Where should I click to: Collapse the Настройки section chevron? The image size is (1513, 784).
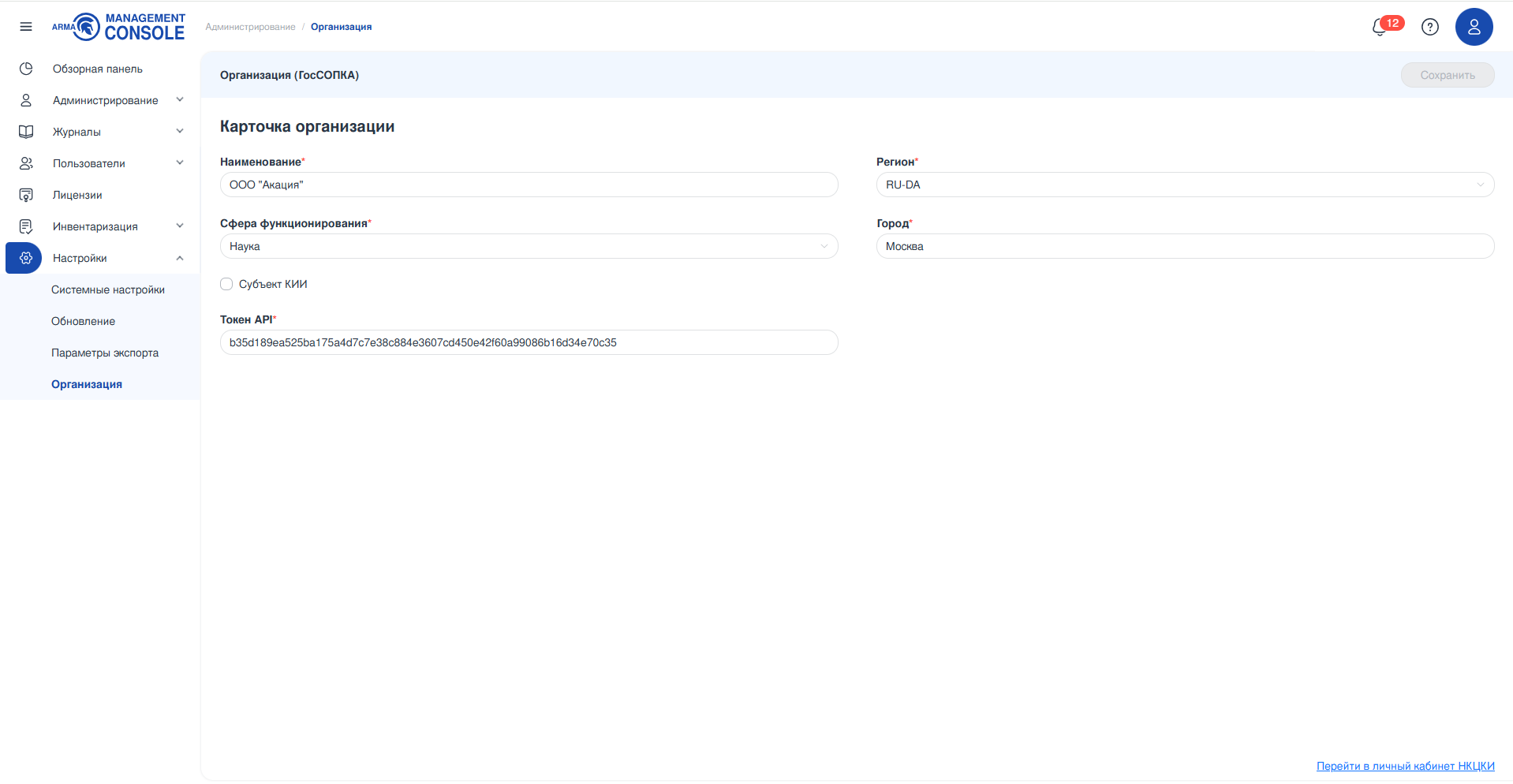pos(180,258)
